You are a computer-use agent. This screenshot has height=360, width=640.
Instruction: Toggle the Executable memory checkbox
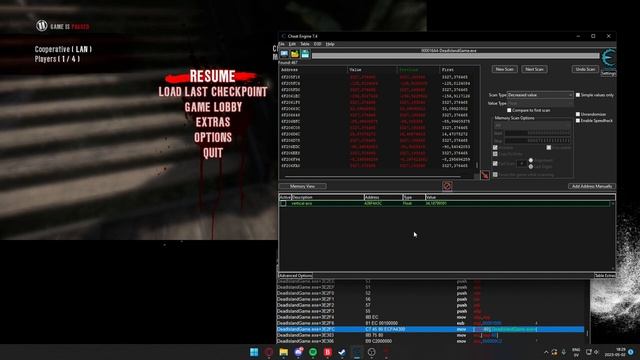pos(549,147)
